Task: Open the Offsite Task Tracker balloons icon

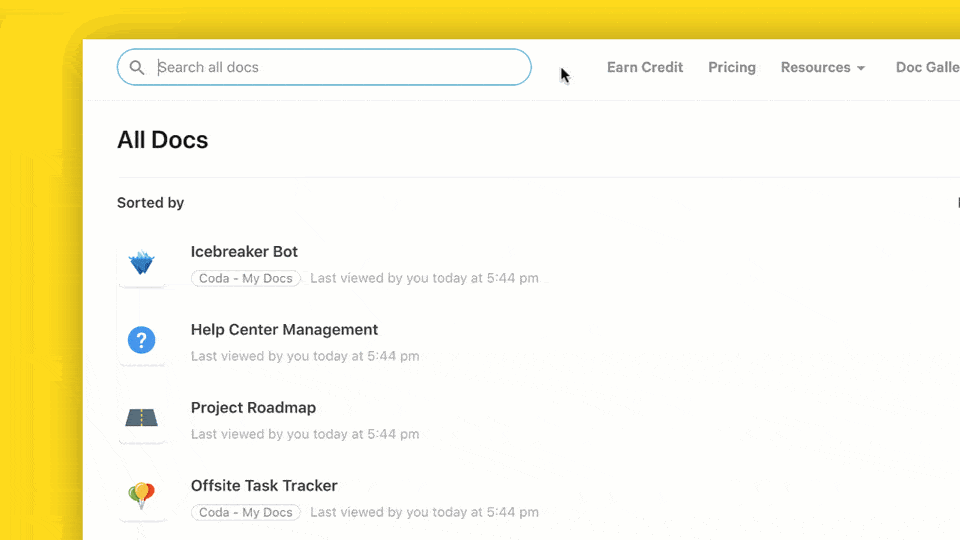Action: pos(141,495)
